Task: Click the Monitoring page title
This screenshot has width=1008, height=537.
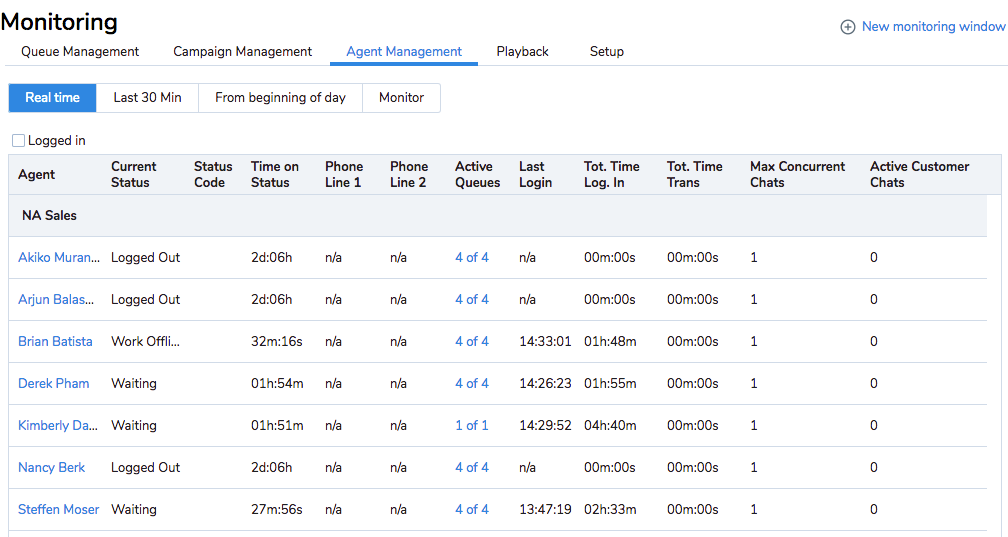Action: pos(59,22)
